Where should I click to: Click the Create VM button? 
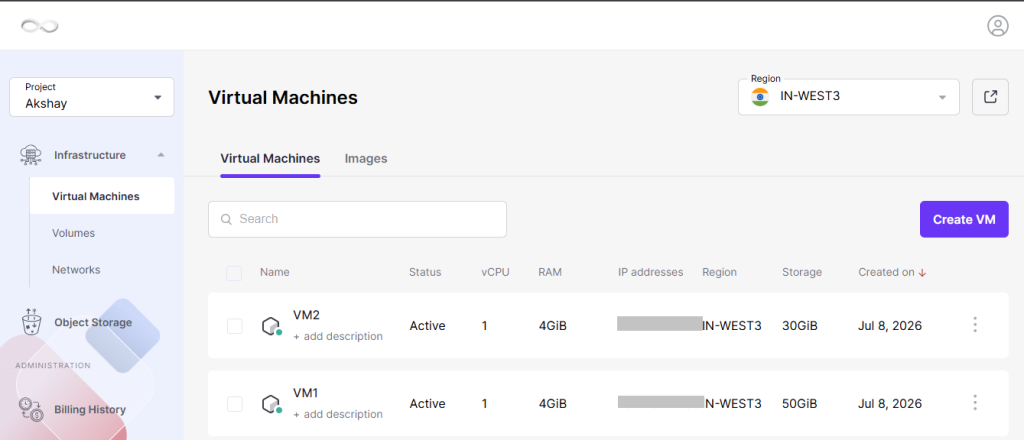click(x=964, y=219)
